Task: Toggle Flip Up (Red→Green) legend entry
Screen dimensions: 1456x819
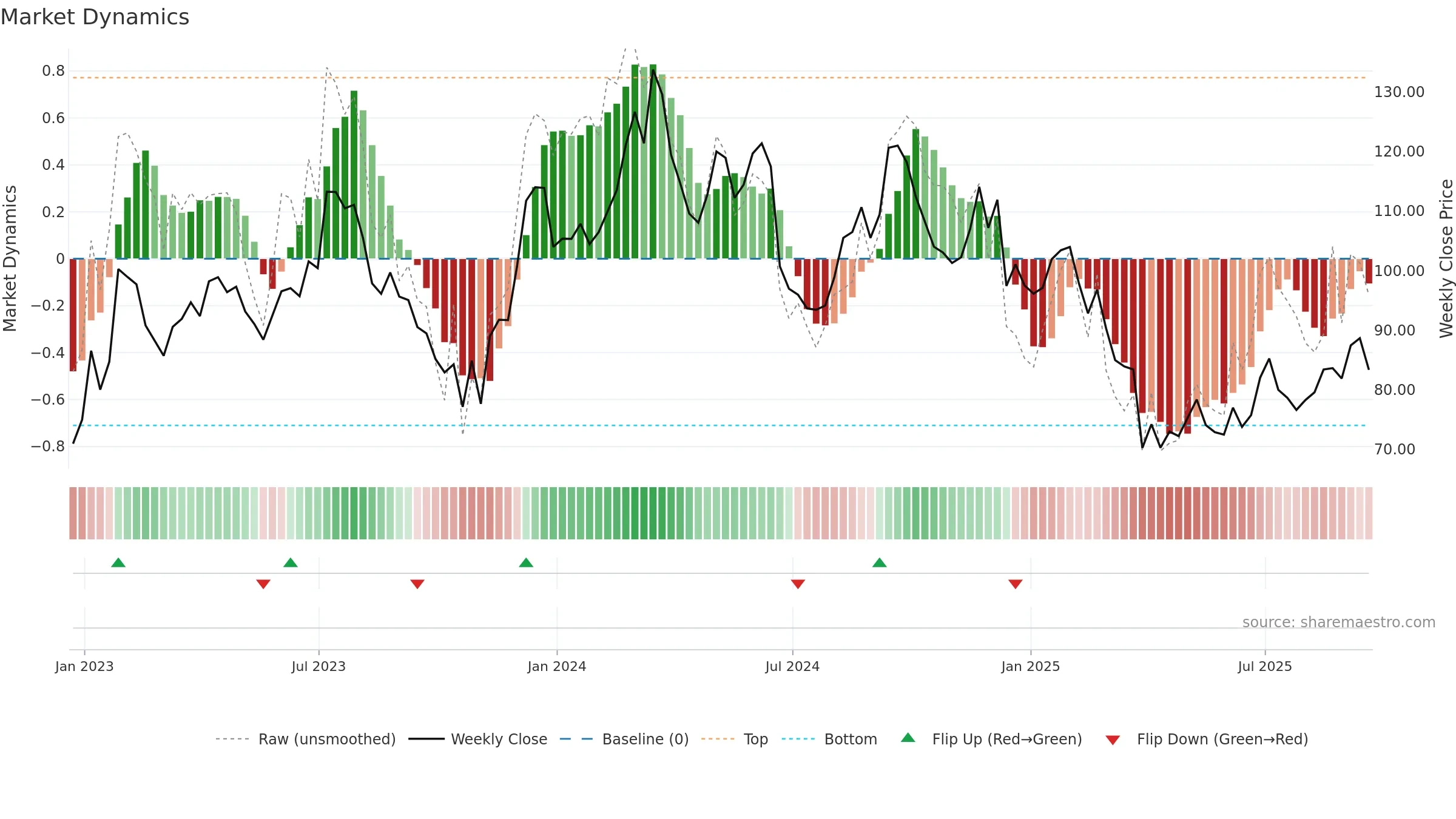Action: (991, 739)
